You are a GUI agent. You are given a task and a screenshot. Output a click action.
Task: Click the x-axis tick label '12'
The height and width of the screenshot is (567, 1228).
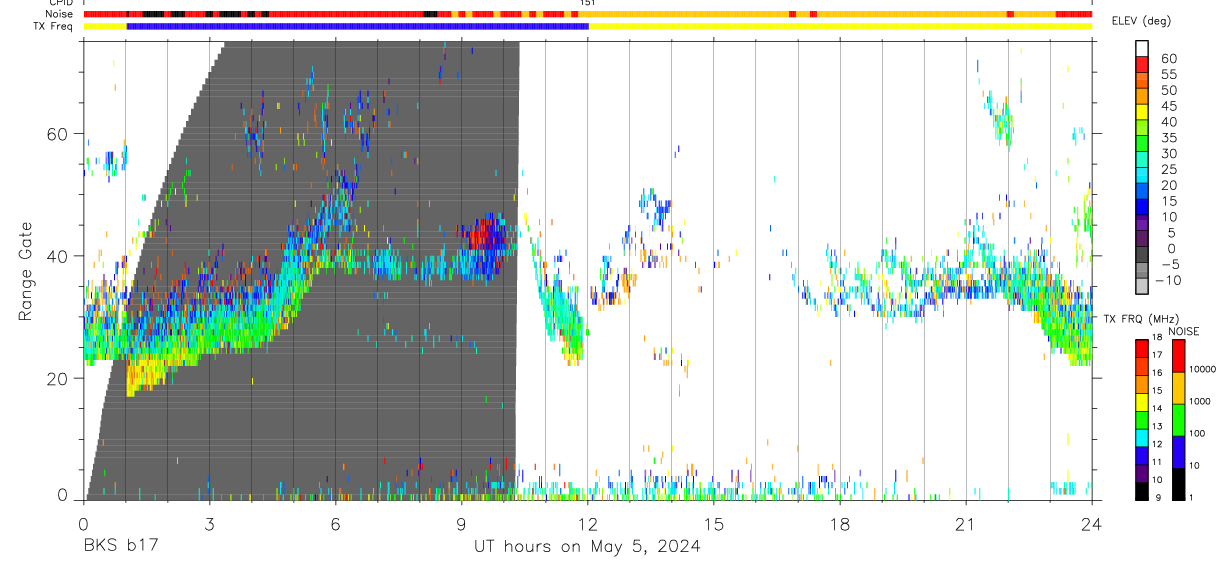(x=588, y=524)
